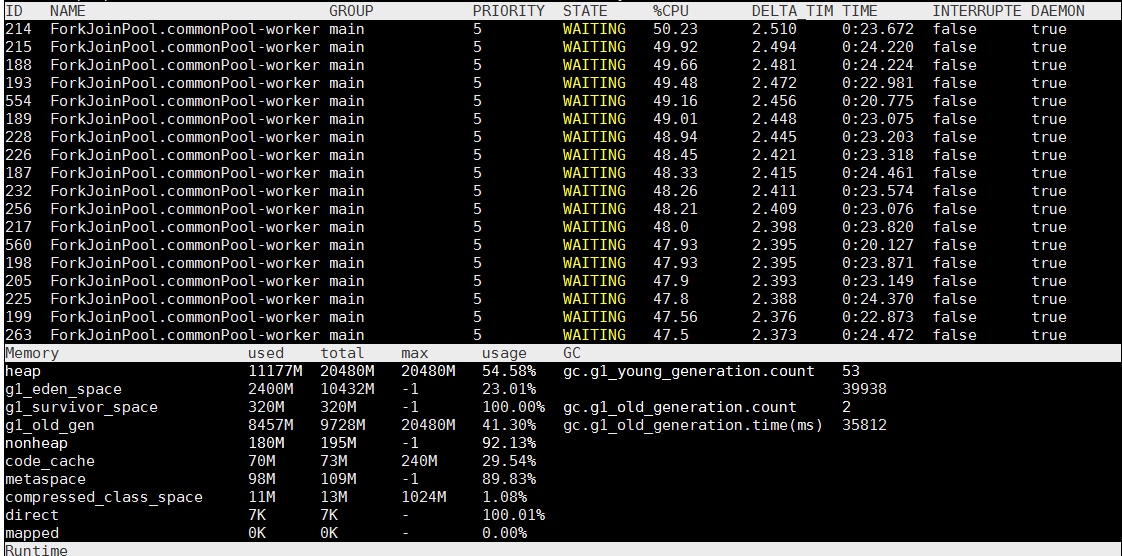Click thread ID 214 in the first row
This screenshot has width=1122, height=556.
click(18, 29)
